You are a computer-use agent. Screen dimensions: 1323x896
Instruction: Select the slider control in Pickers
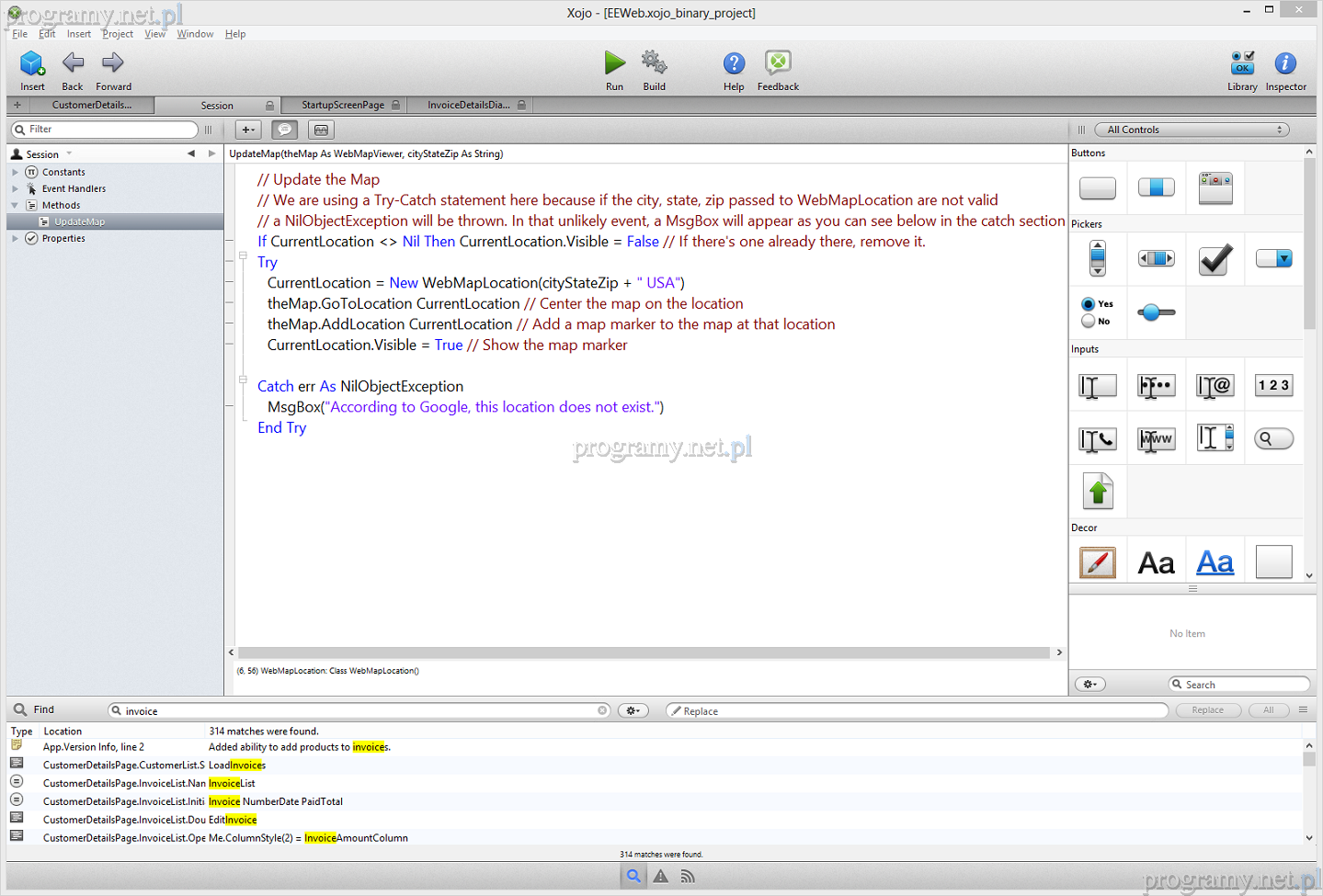pos(1156,312)
